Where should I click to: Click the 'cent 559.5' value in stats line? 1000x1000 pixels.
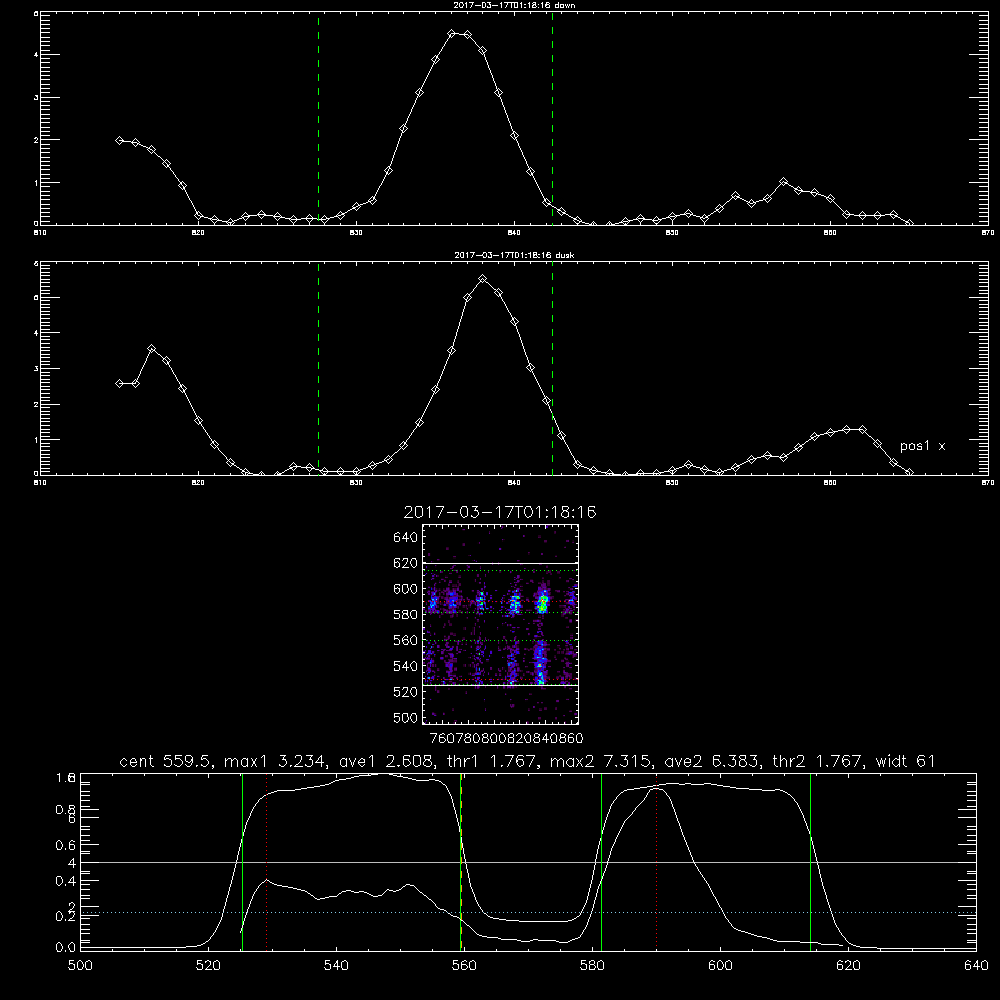click(x=165, y=761)
